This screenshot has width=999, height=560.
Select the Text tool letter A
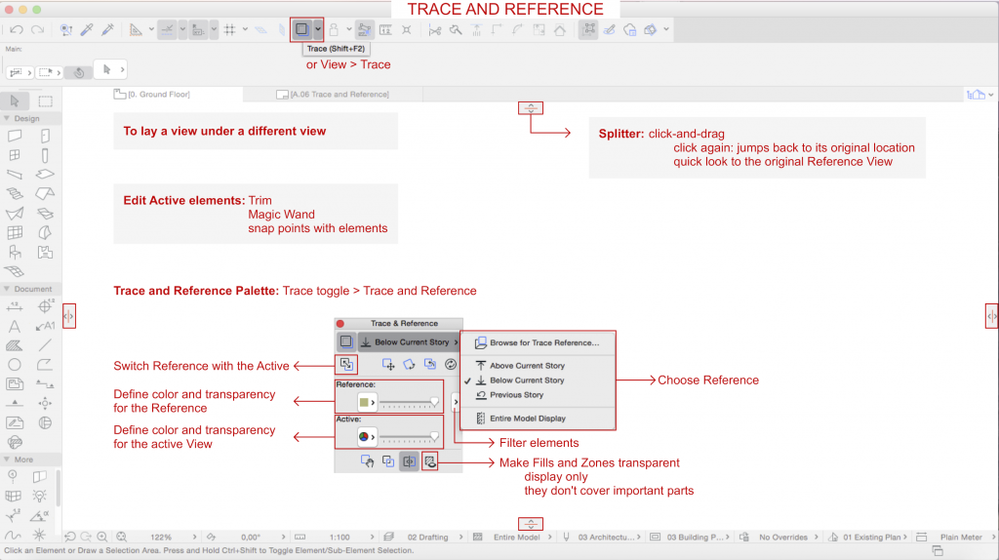pyautogui.click(x=14, y=327)
